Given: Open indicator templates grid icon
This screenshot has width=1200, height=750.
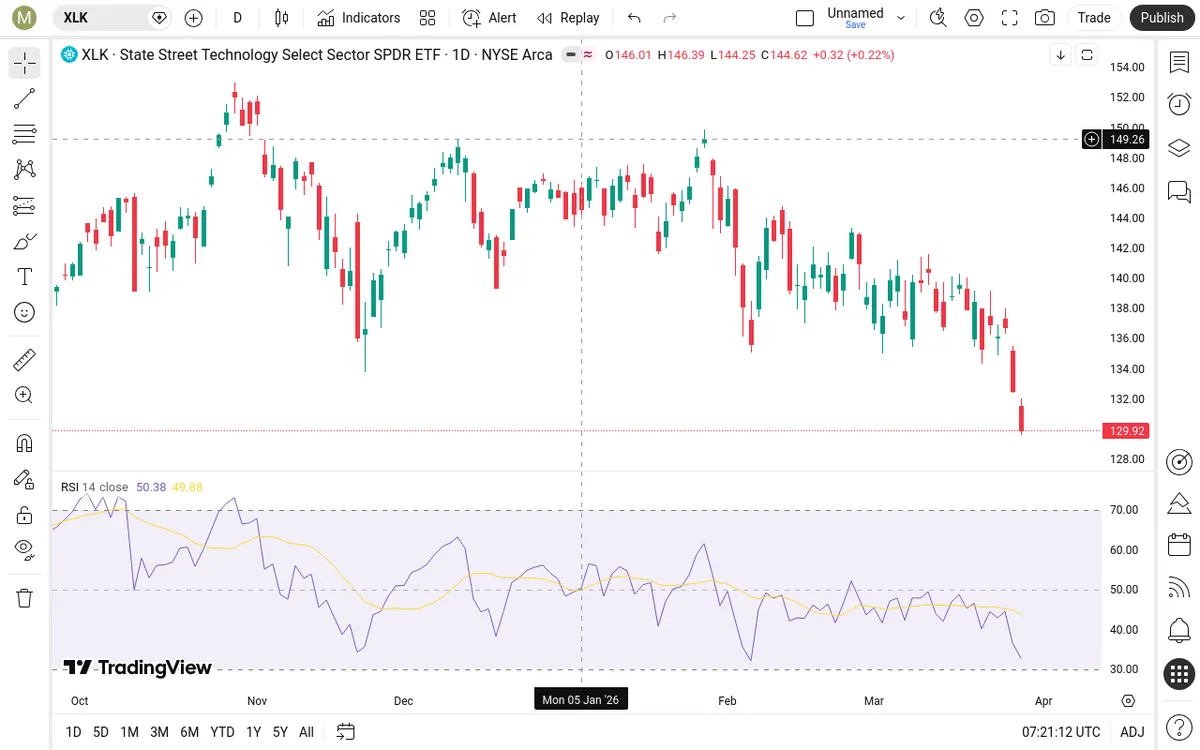Looking at the screenshot, I should (x=428, y=17).
